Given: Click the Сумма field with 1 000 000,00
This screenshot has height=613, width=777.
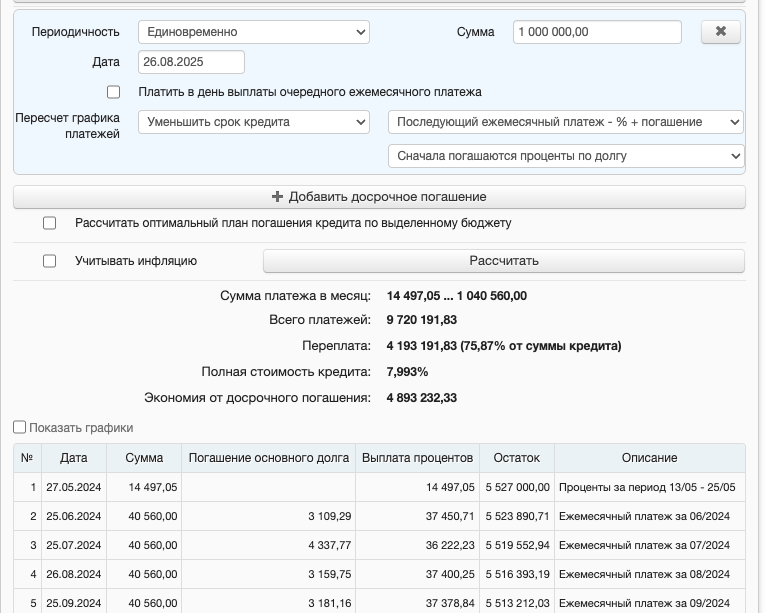Looking at the screenshot, I should (597, 32).
